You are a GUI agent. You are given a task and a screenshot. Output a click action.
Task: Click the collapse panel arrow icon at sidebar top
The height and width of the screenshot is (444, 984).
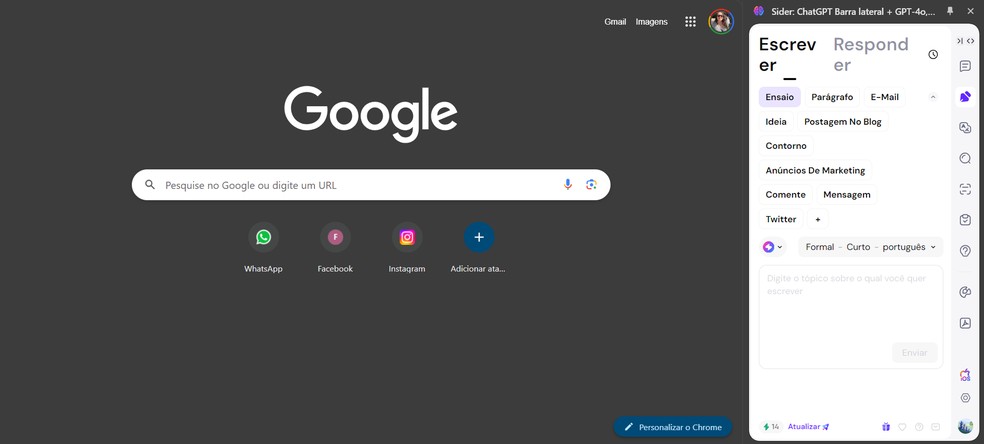[960, 41]
